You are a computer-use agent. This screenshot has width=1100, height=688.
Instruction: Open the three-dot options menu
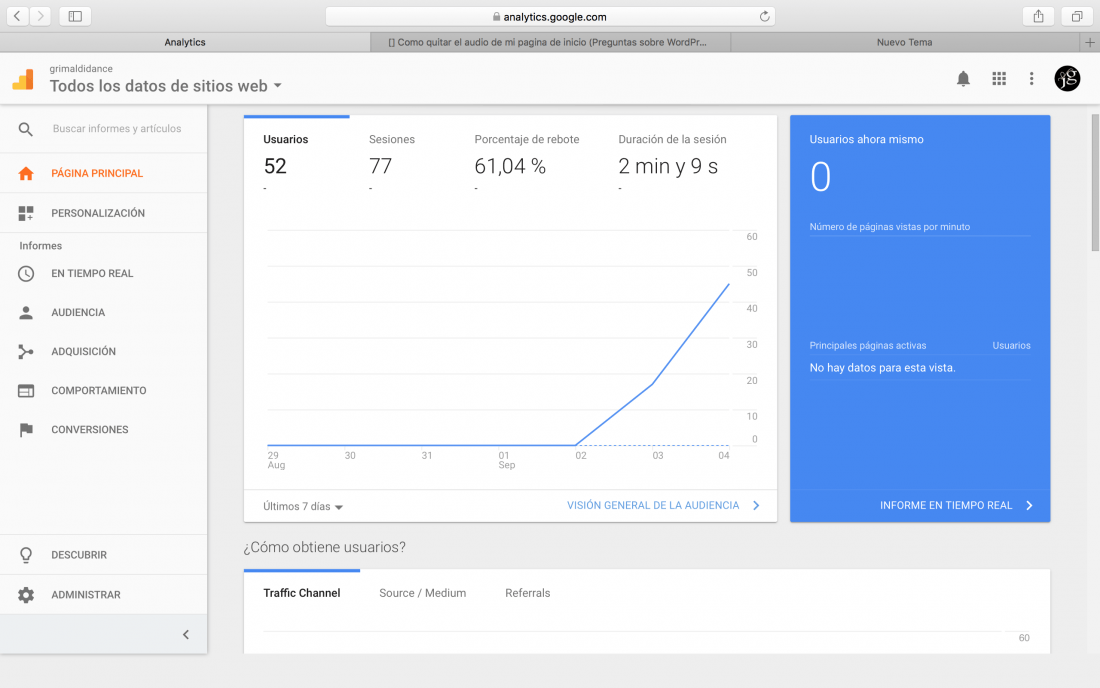point(1031,79)
